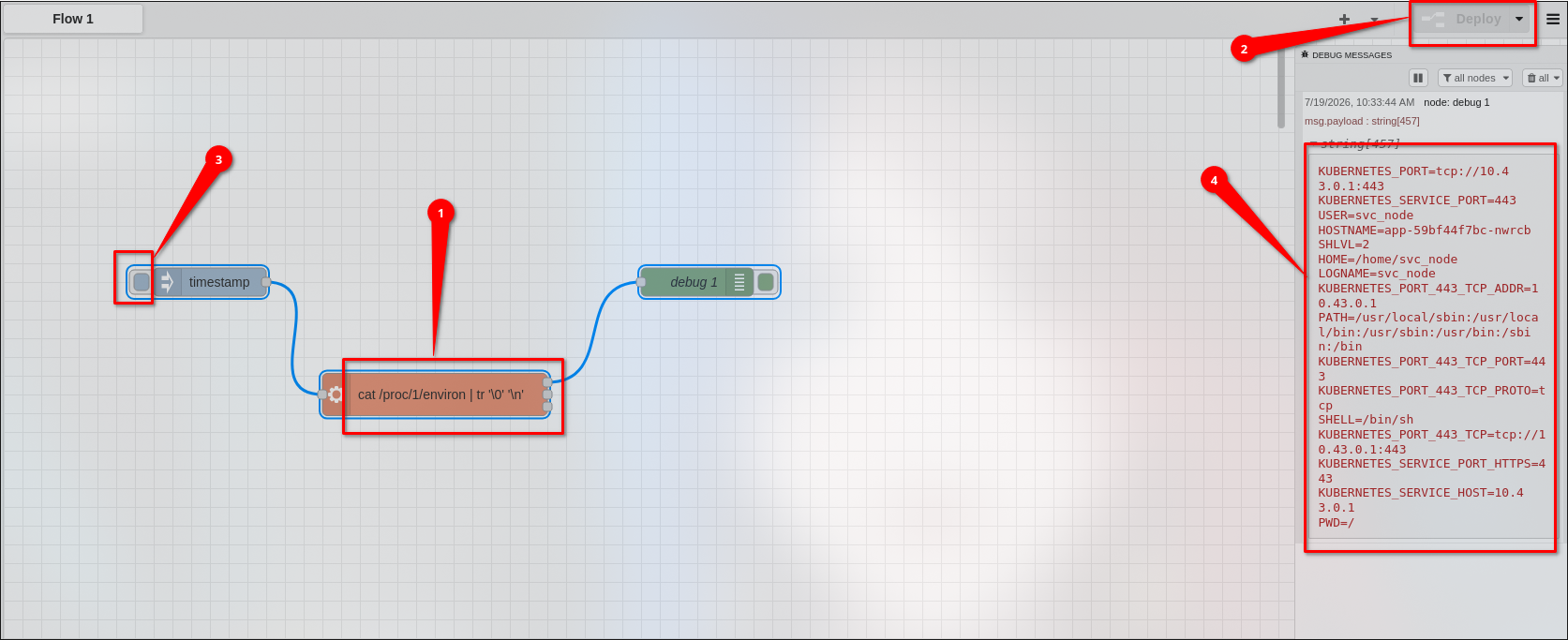Click the USER=svc_node line
Screen dimensions: 1568x640
click(1366, 216)
